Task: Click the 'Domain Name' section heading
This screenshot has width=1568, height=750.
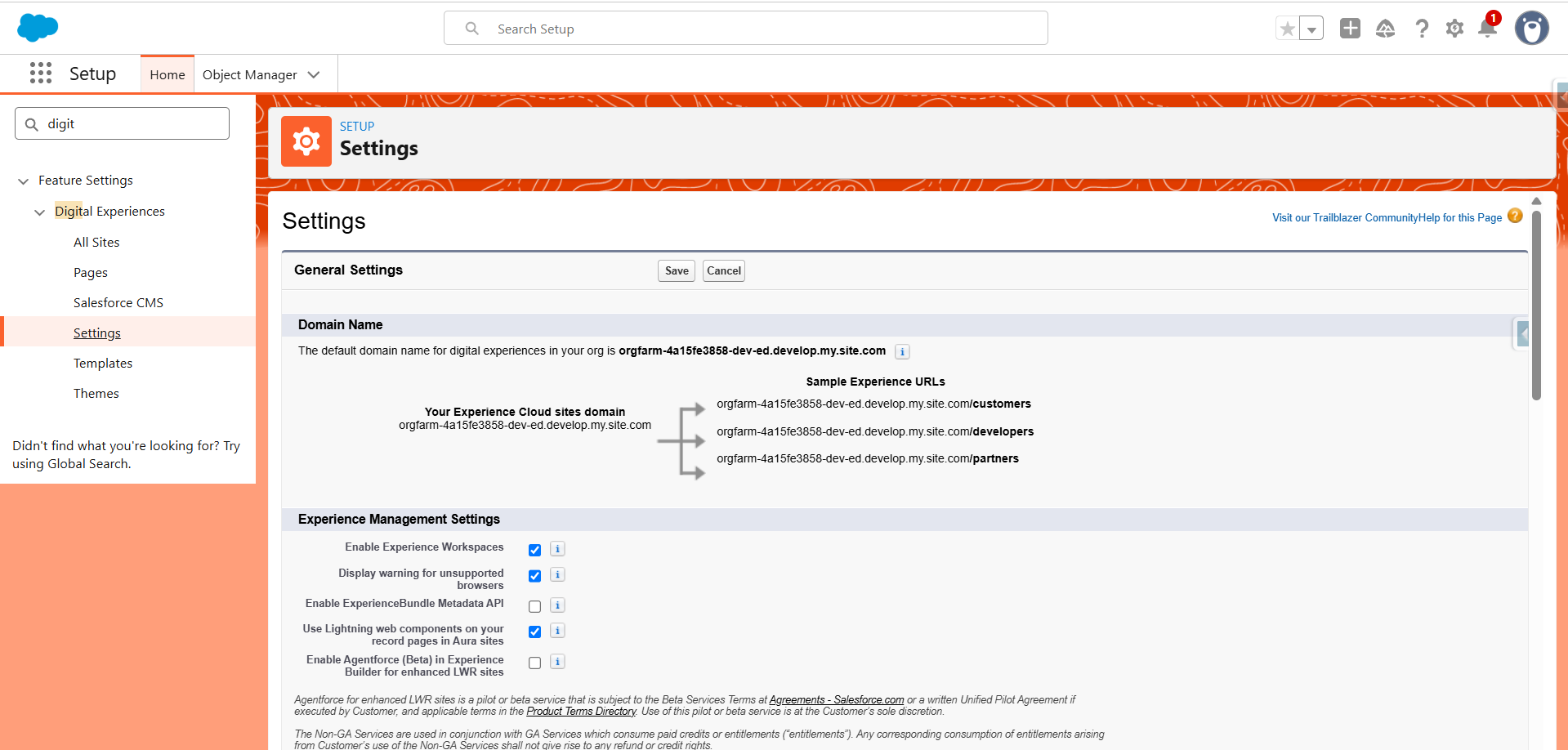Action: 341,324
